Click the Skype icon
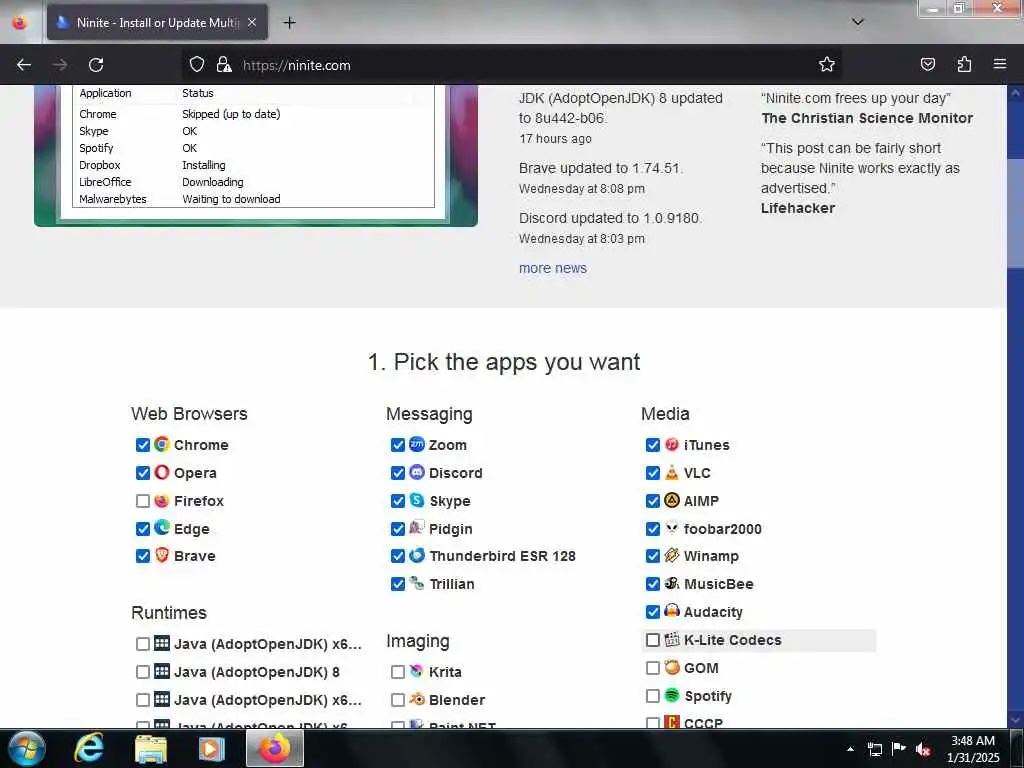The height and width of the screenshot is (768, 1024). click(x=417, y=501)
